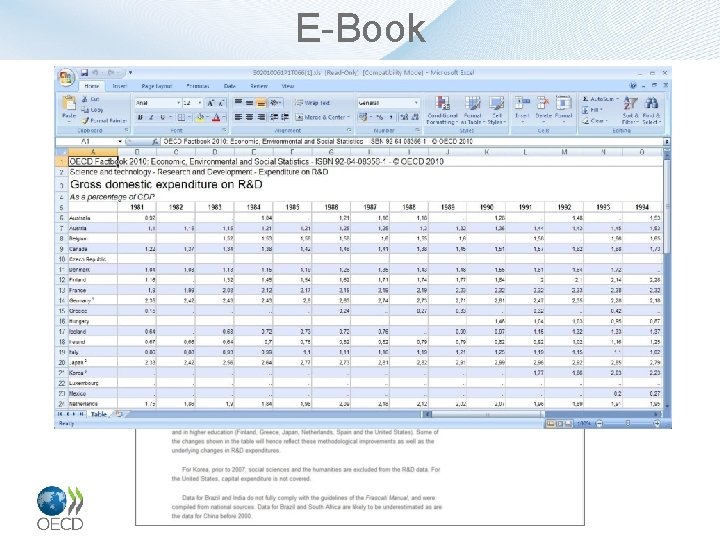Image resolution: width=720 pixels, height=540 pixels.
Task: Open the Arial font name dropdown
Action: [179, 103]
